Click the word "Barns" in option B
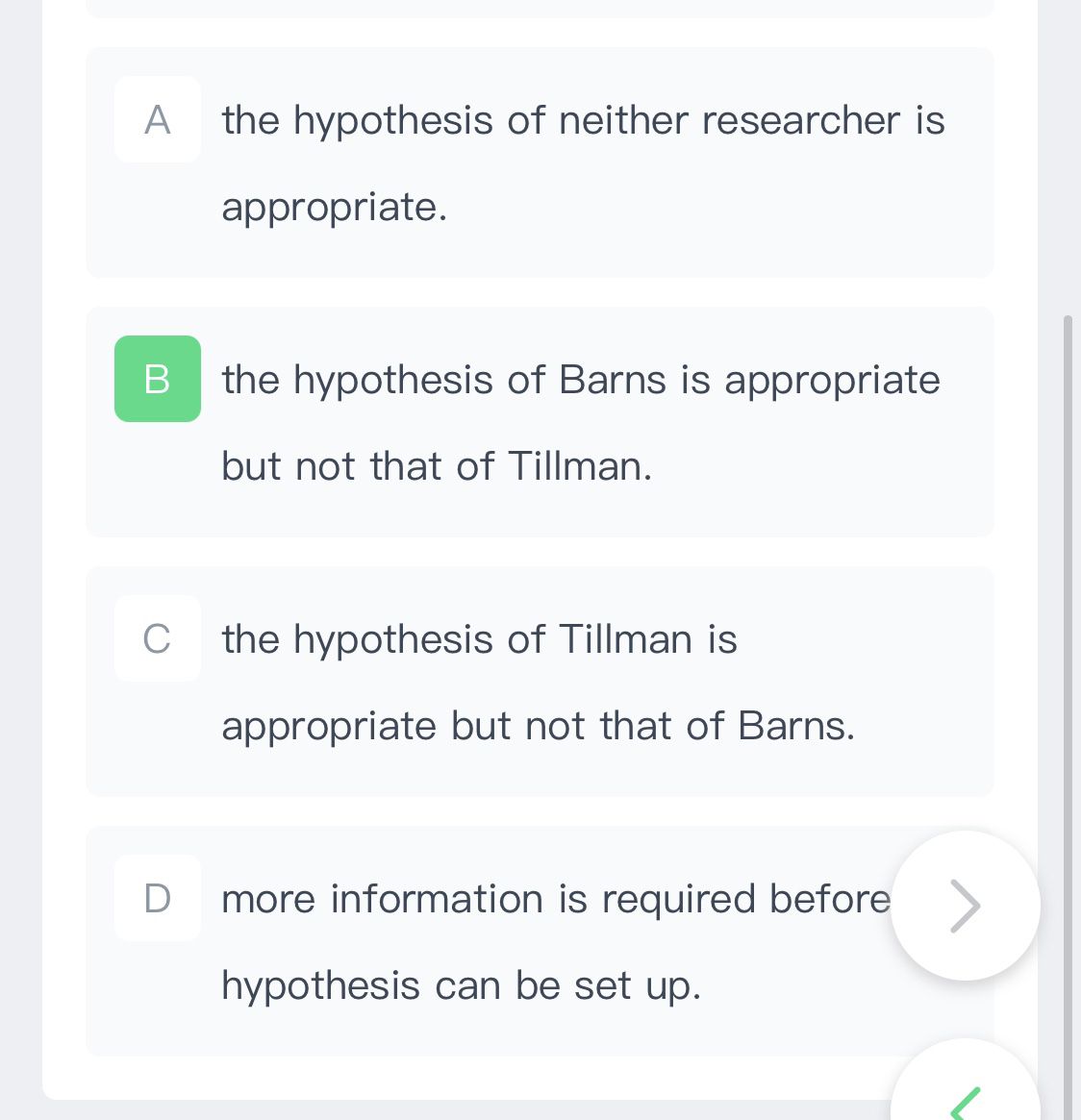The height and width of the screenshot is (1120, 1081). point(612,381)
